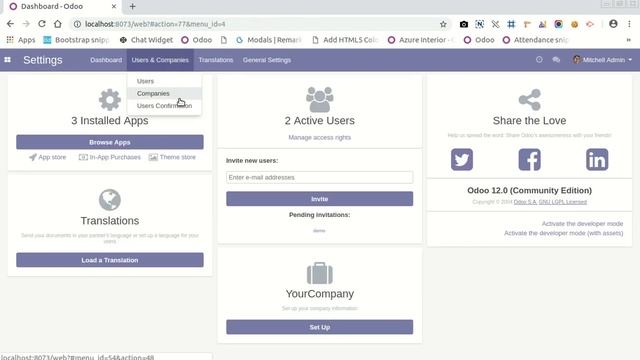
Task: Open the Theme store link
Action: coord(172,157)
